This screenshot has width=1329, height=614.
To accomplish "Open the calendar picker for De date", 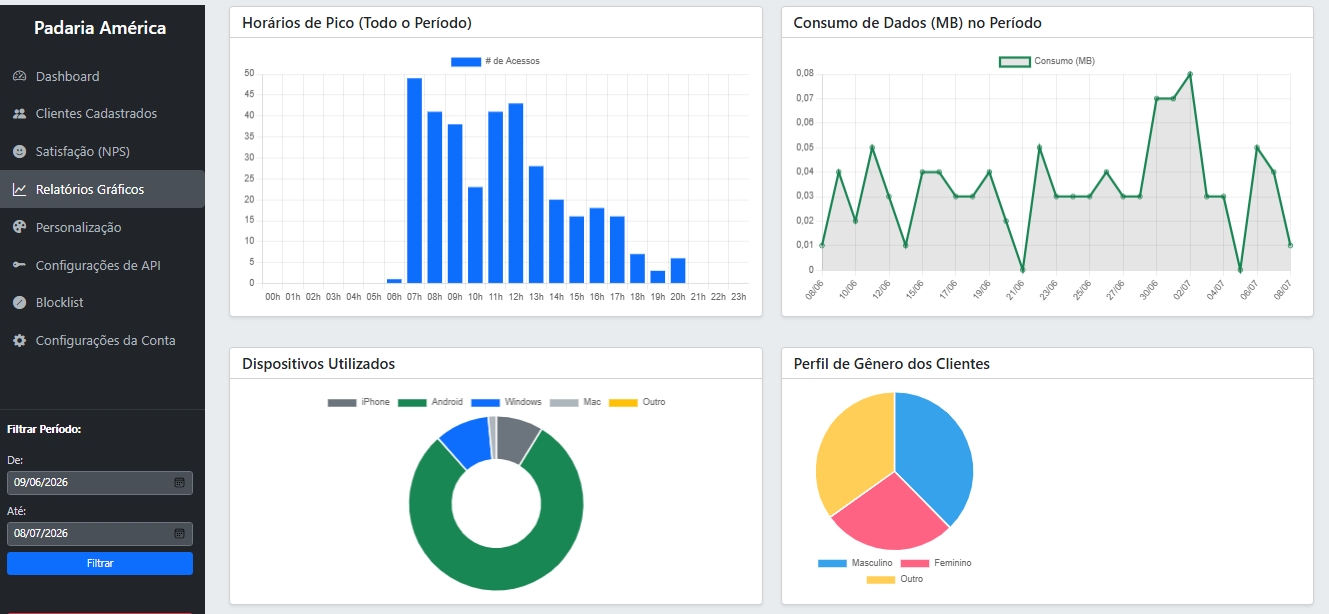I will (179, 482).
